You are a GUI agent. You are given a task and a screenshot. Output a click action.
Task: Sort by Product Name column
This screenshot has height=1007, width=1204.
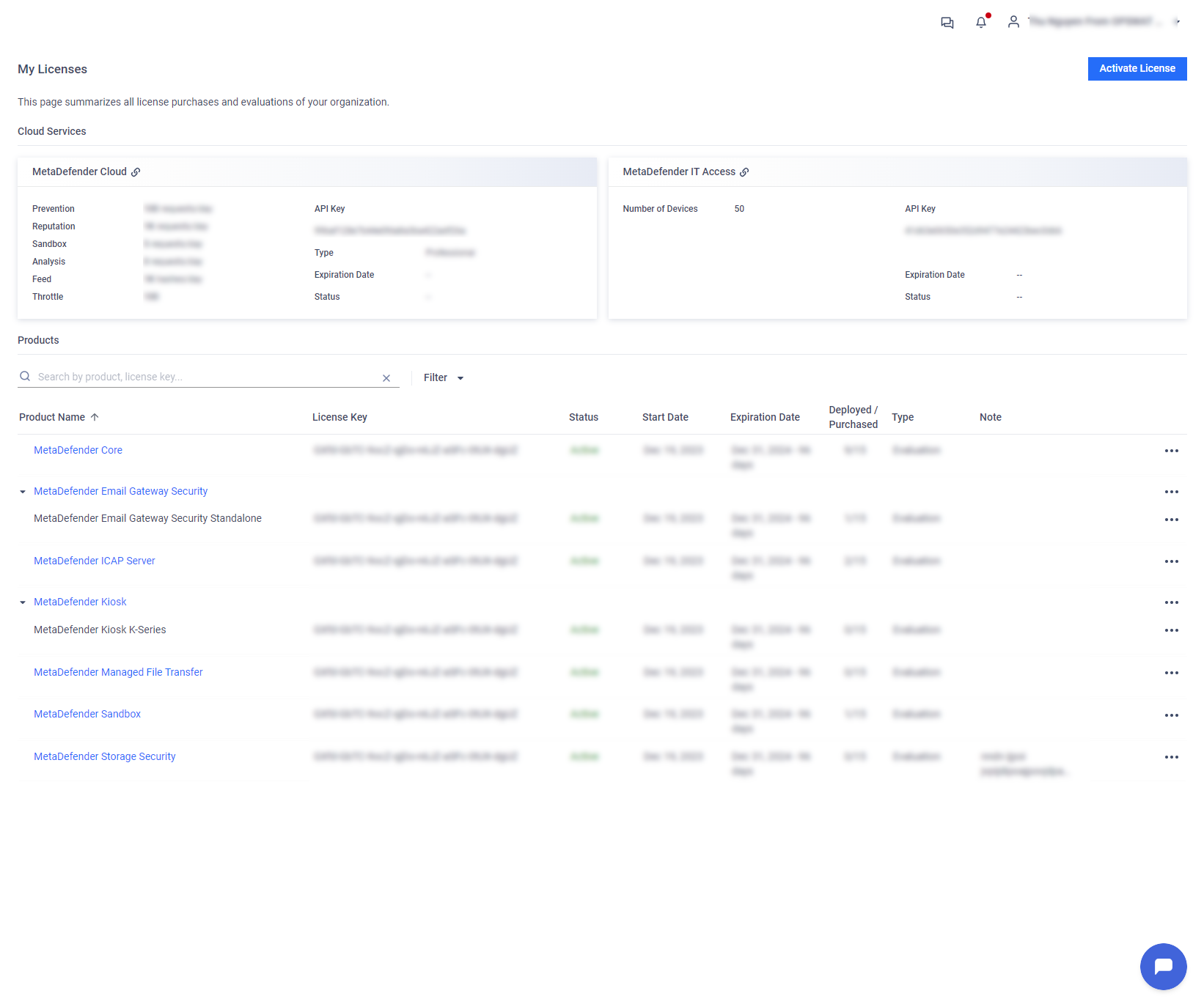point(52,417)
